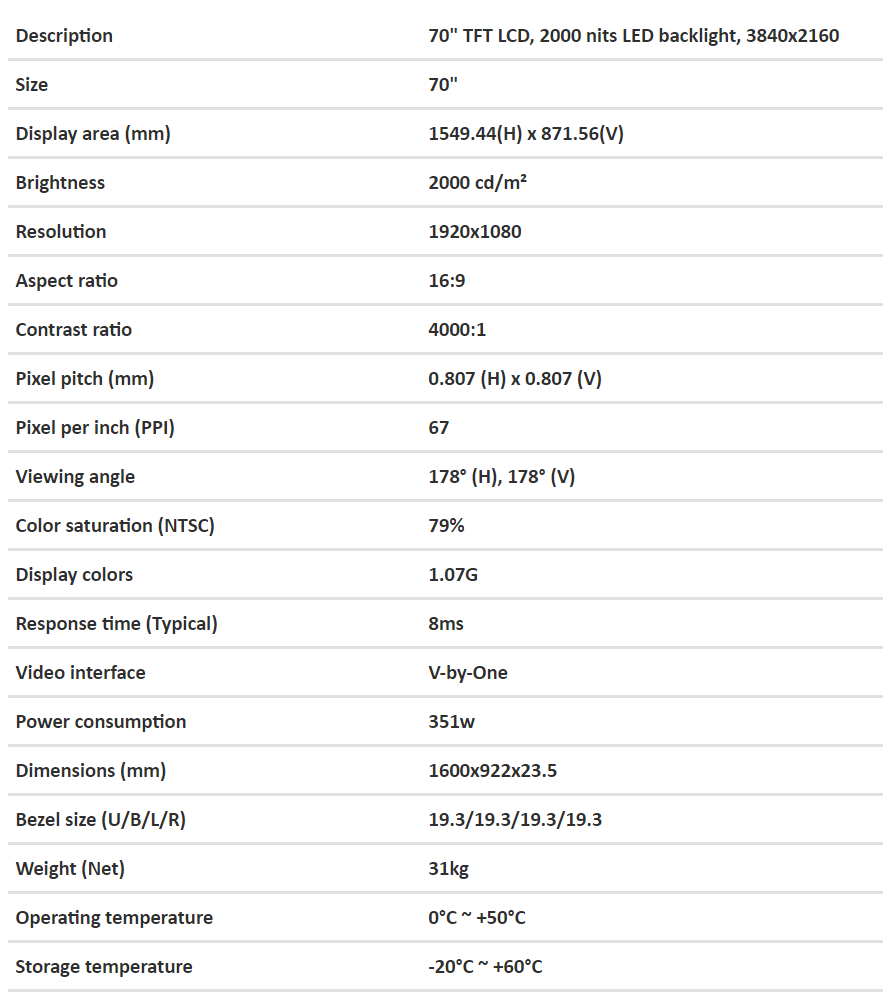Click the Description row label

pyautogui.click(x=64, y=36)
